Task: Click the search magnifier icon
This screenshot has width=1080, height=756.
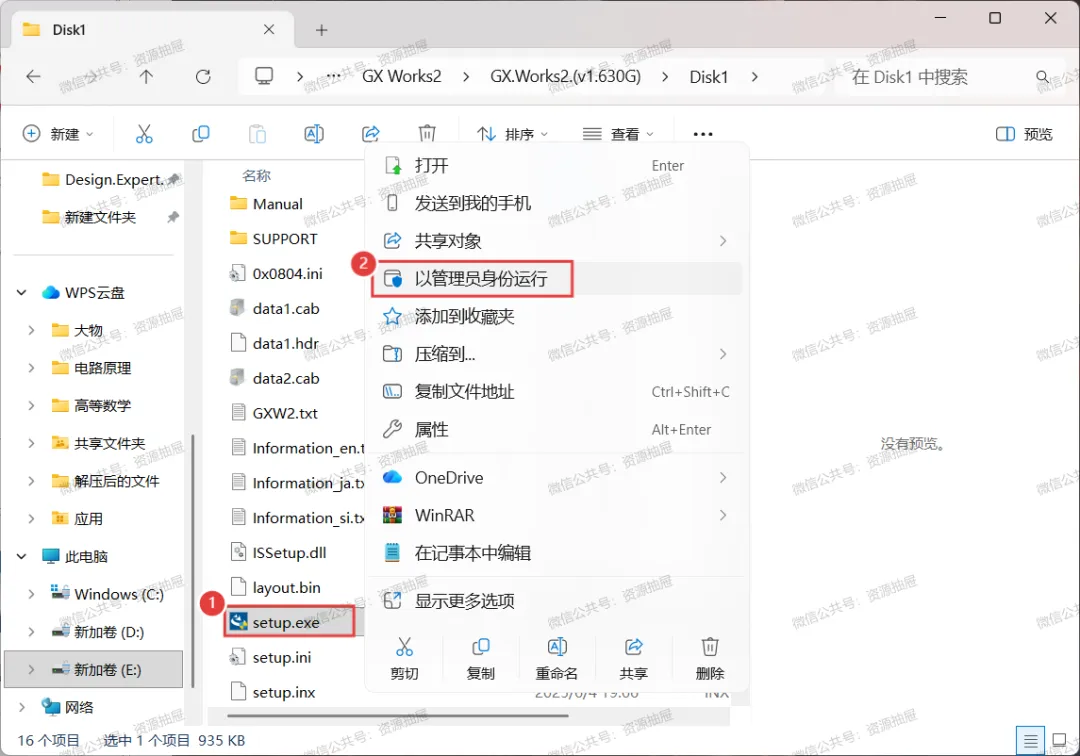Action: coord(1043,76)
